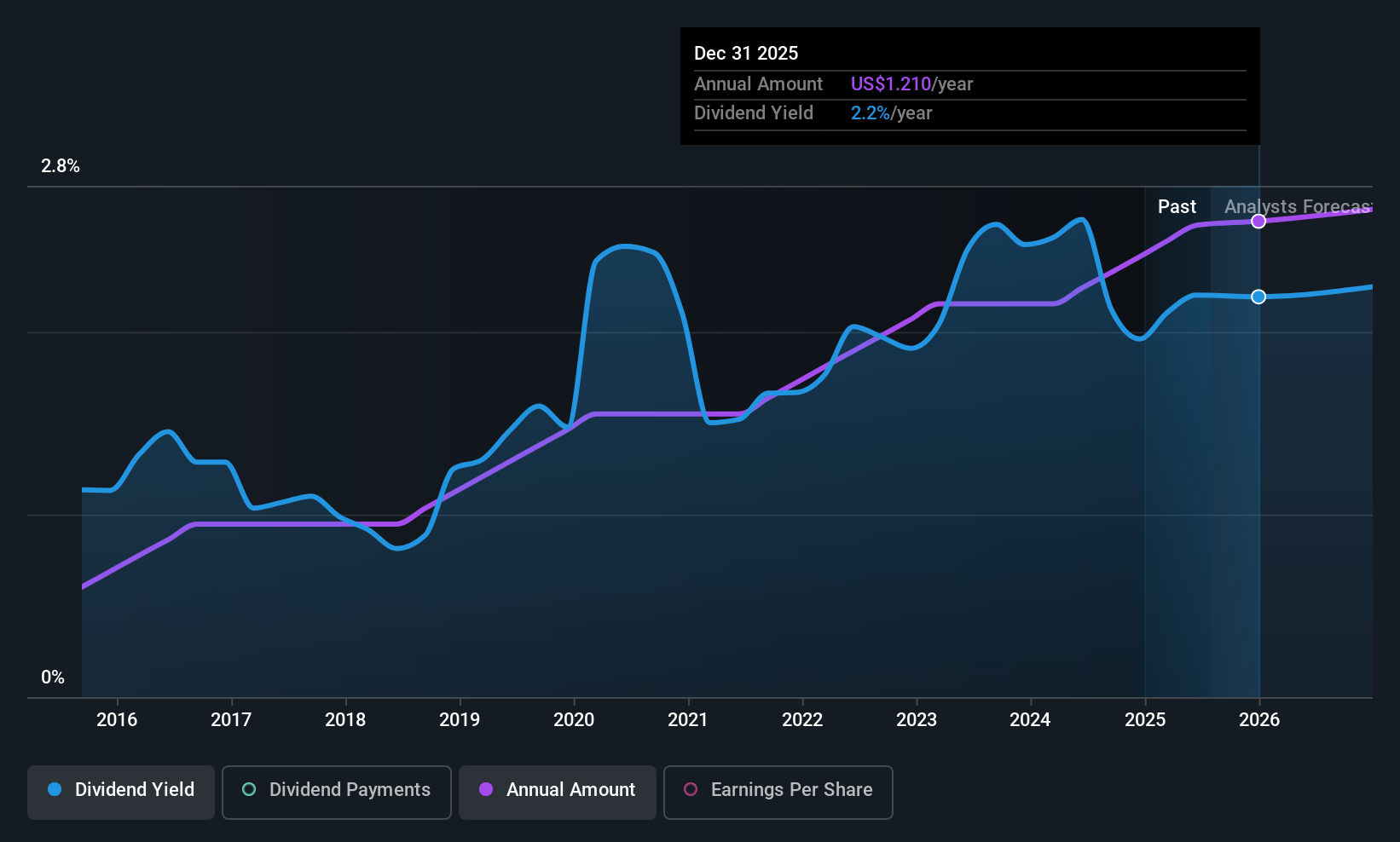
Task: Select the blue marker on the yield line
Action: click(x=1258, y=297)
